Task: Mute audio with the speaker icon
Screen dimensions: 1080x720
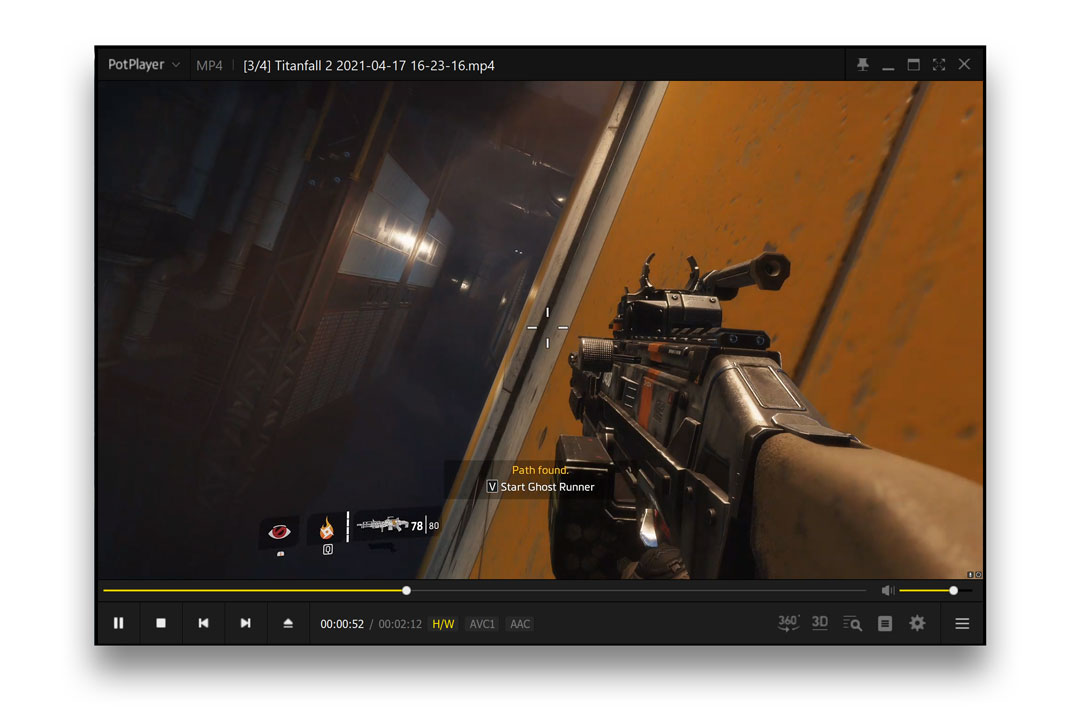Action: (888, 590)
